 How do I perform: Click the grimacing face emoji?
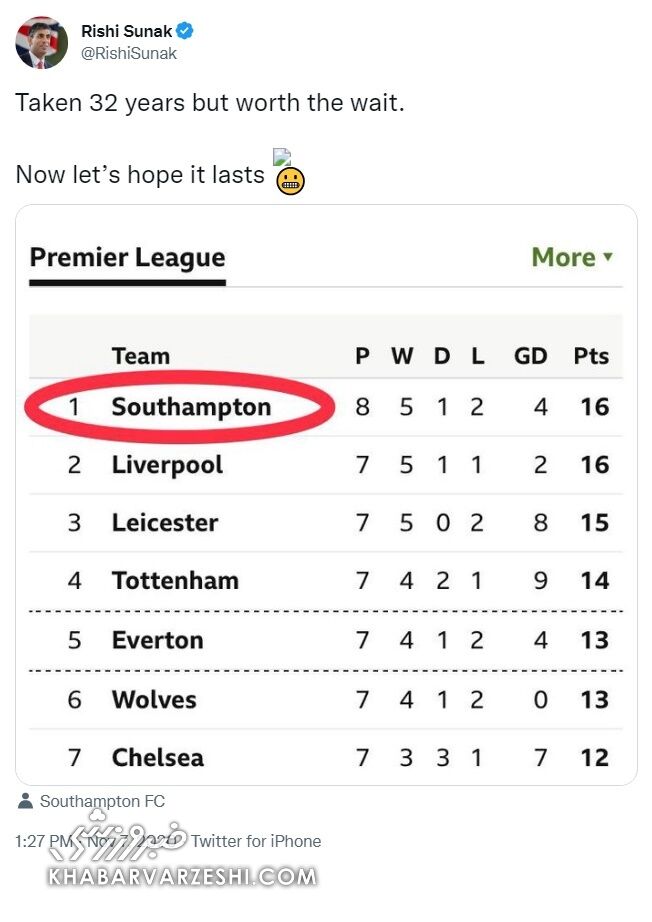pos(290,180)
